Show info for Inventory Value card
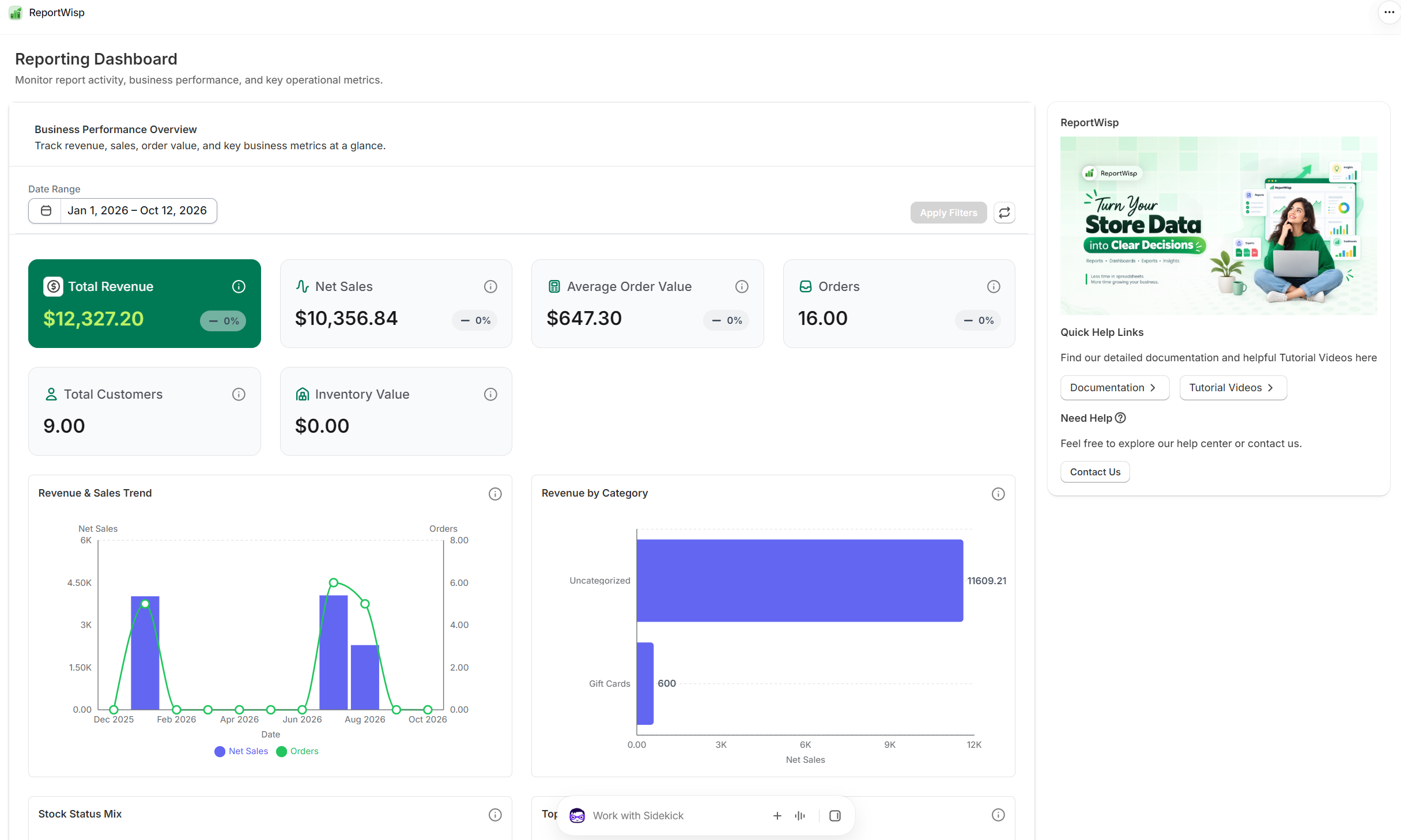1401x840 pixels. click(x=490, y=394)
